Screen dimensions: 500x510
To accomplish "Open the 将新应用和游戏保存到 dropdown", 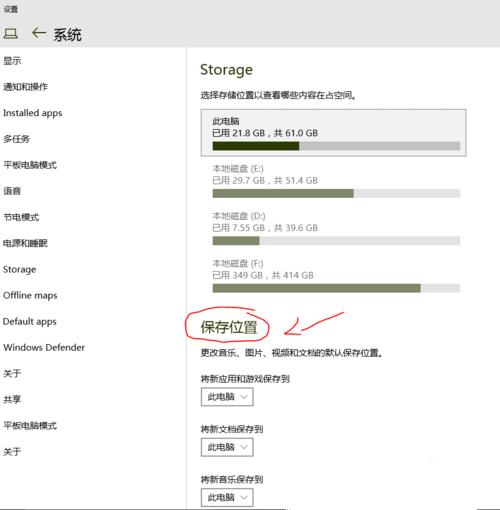I will pos(227,397).
